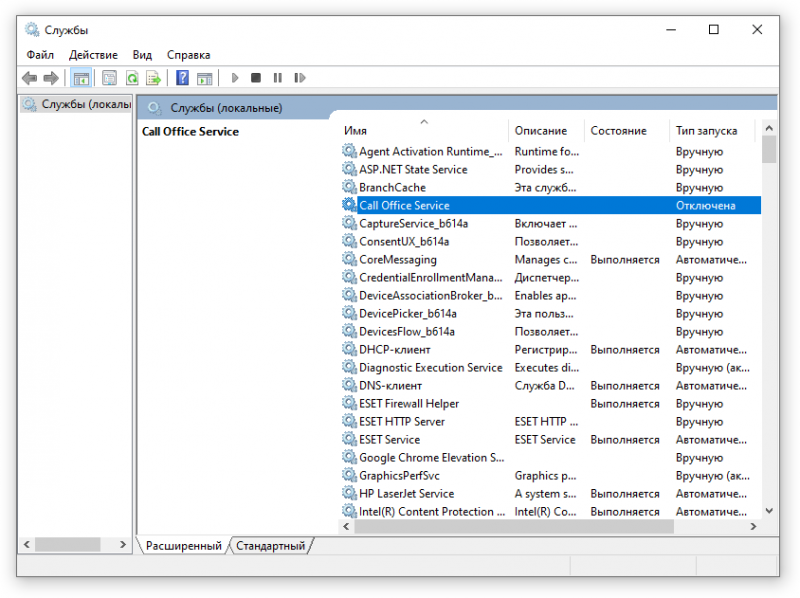This screenshot has width=800, height=598.
Task: Switch to the Расширенный tab
Action: [x=184, y=546]
